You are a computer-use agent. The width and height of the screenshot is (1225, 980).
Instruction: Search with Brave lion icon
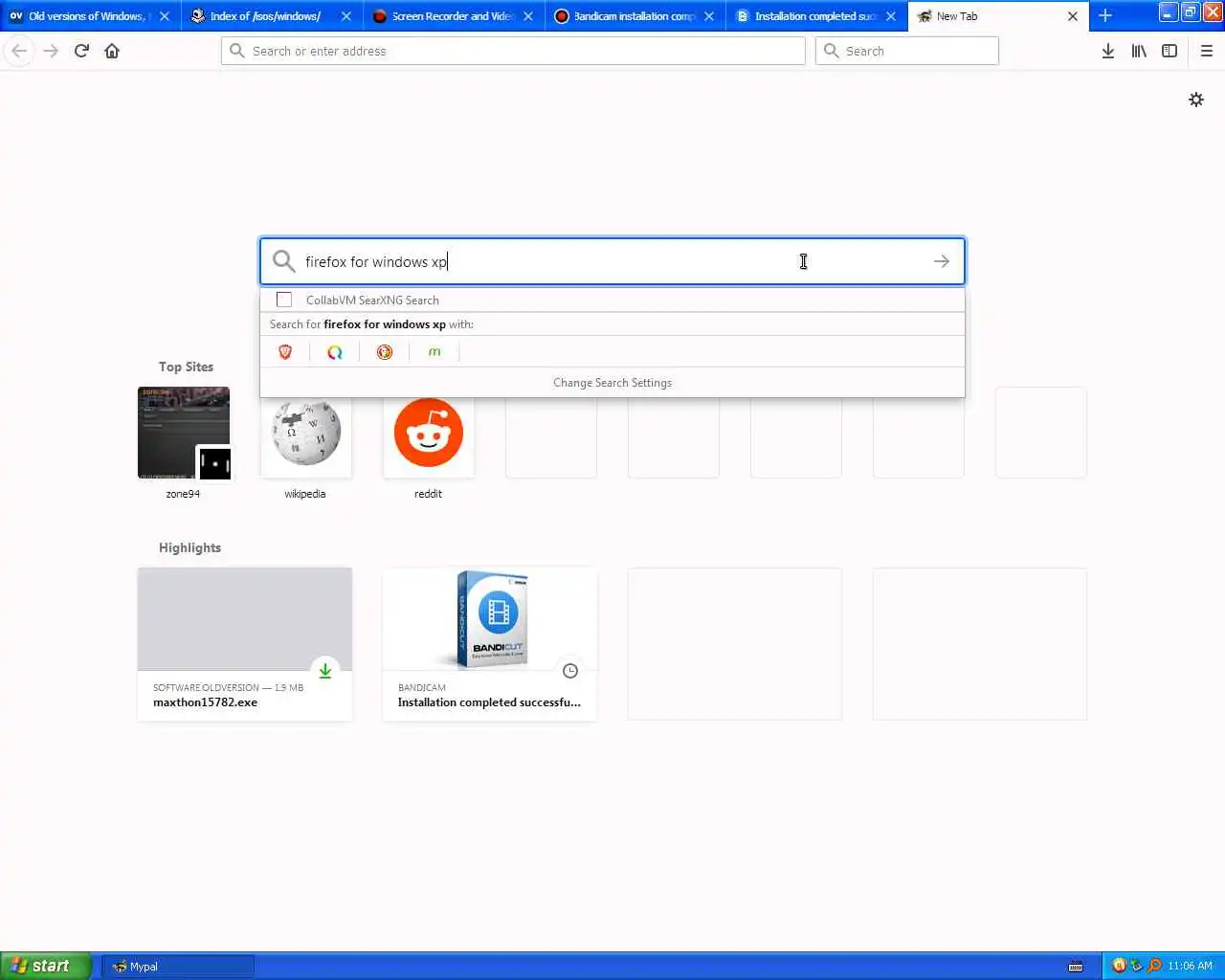(285, 352)
